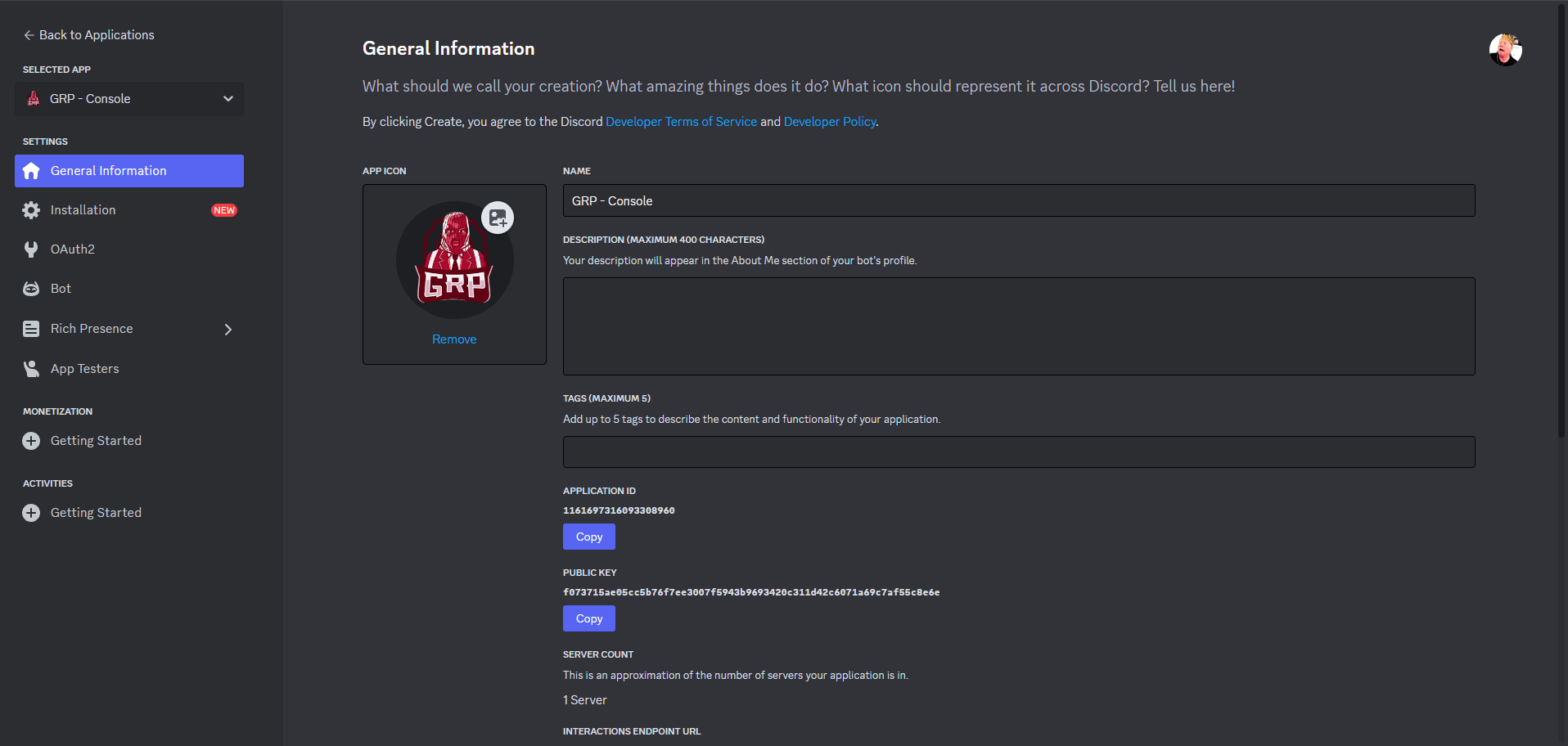Open the GRP - Console app selector dropdown
This screenshot has height=746, width=1568.
tap(129, 99)
